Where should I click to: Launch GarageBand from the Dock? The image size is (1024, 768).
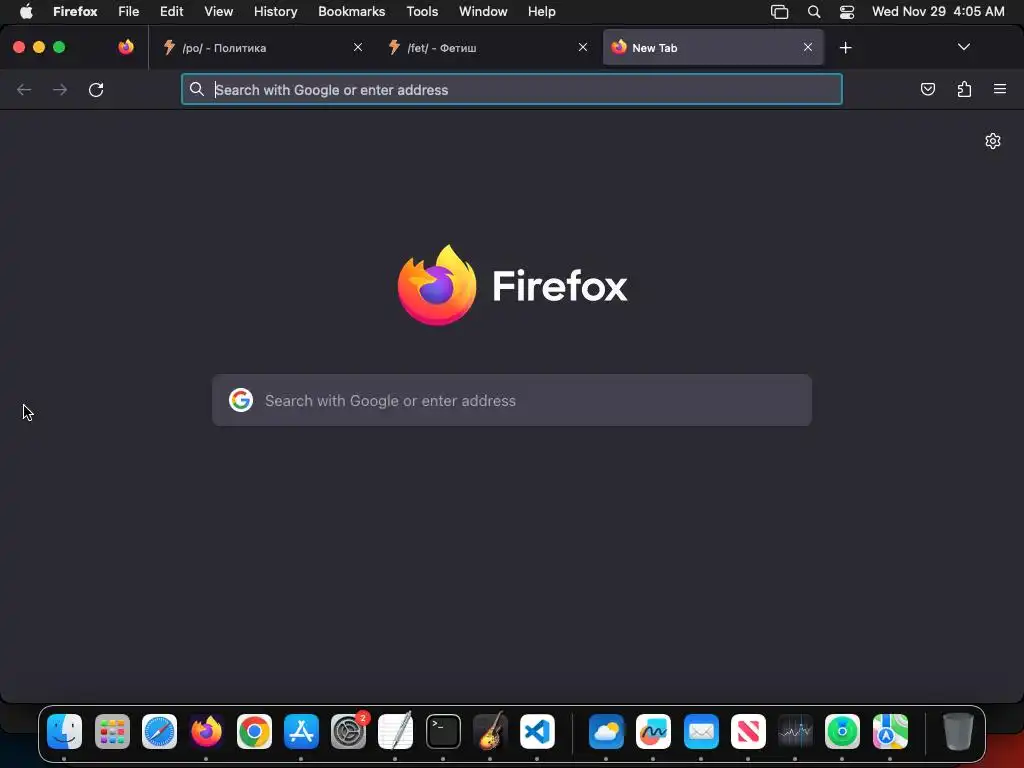pos(490,731)
